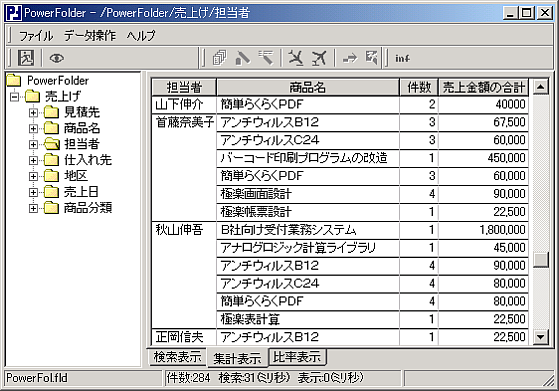Click the 極楽表計算 cell
Screen dimensions: 559x391
click(x=308, y=319)
